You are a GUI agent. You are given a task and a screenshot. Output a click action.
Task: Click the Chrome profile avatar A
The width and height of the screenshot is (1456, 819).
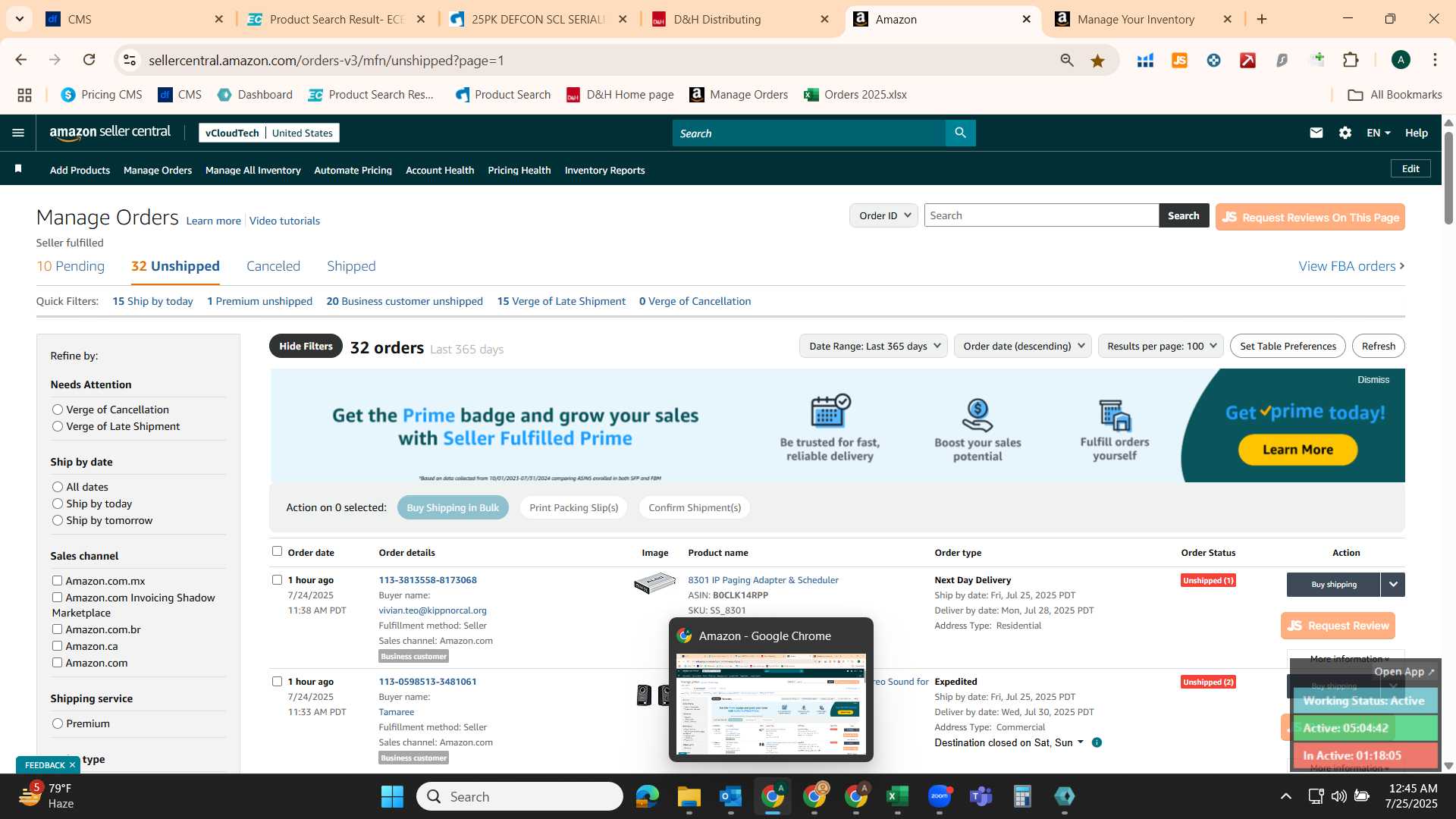click(1401, 60)
